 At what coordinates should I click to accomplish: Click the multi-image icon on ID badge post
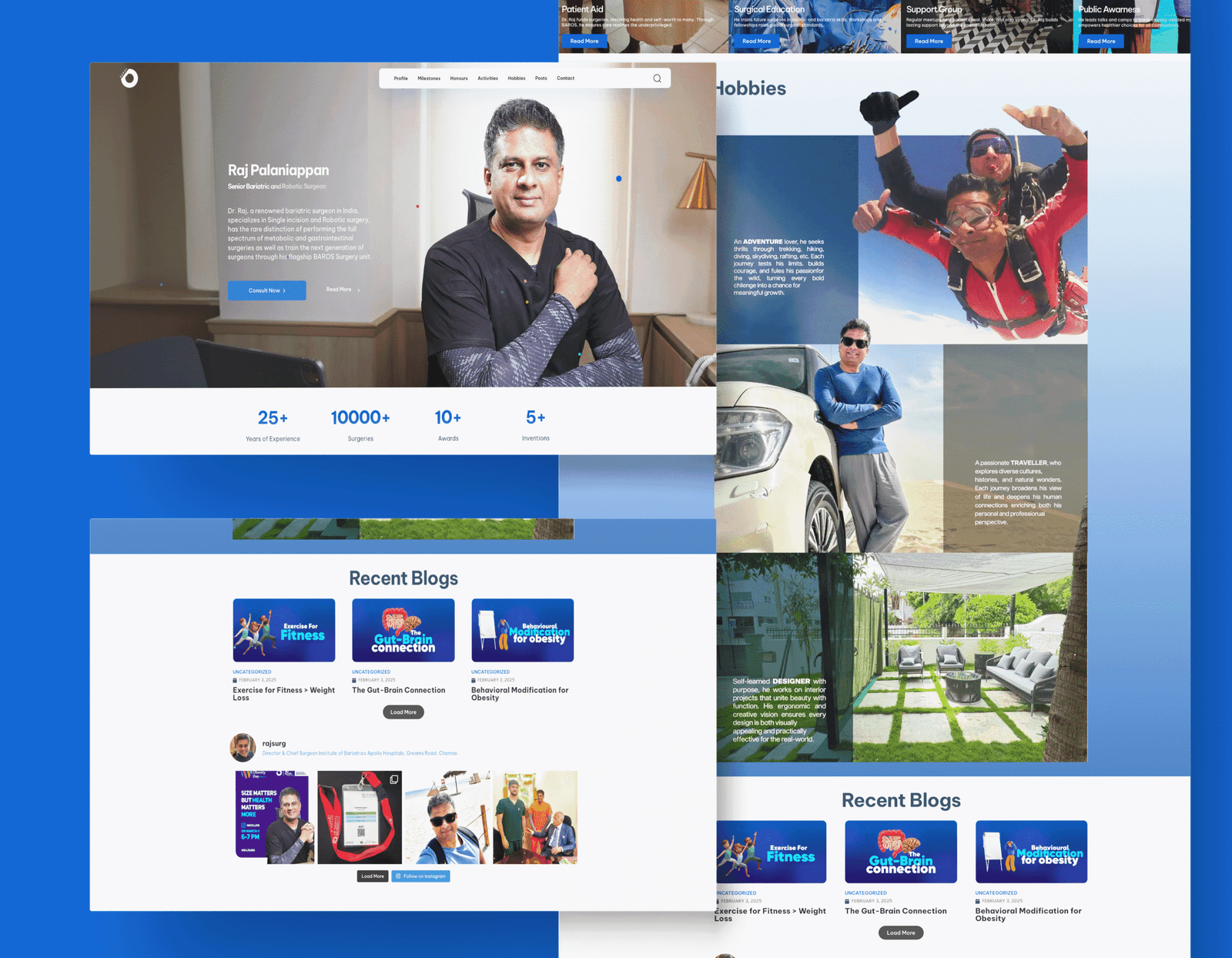[x=393, y=780]
